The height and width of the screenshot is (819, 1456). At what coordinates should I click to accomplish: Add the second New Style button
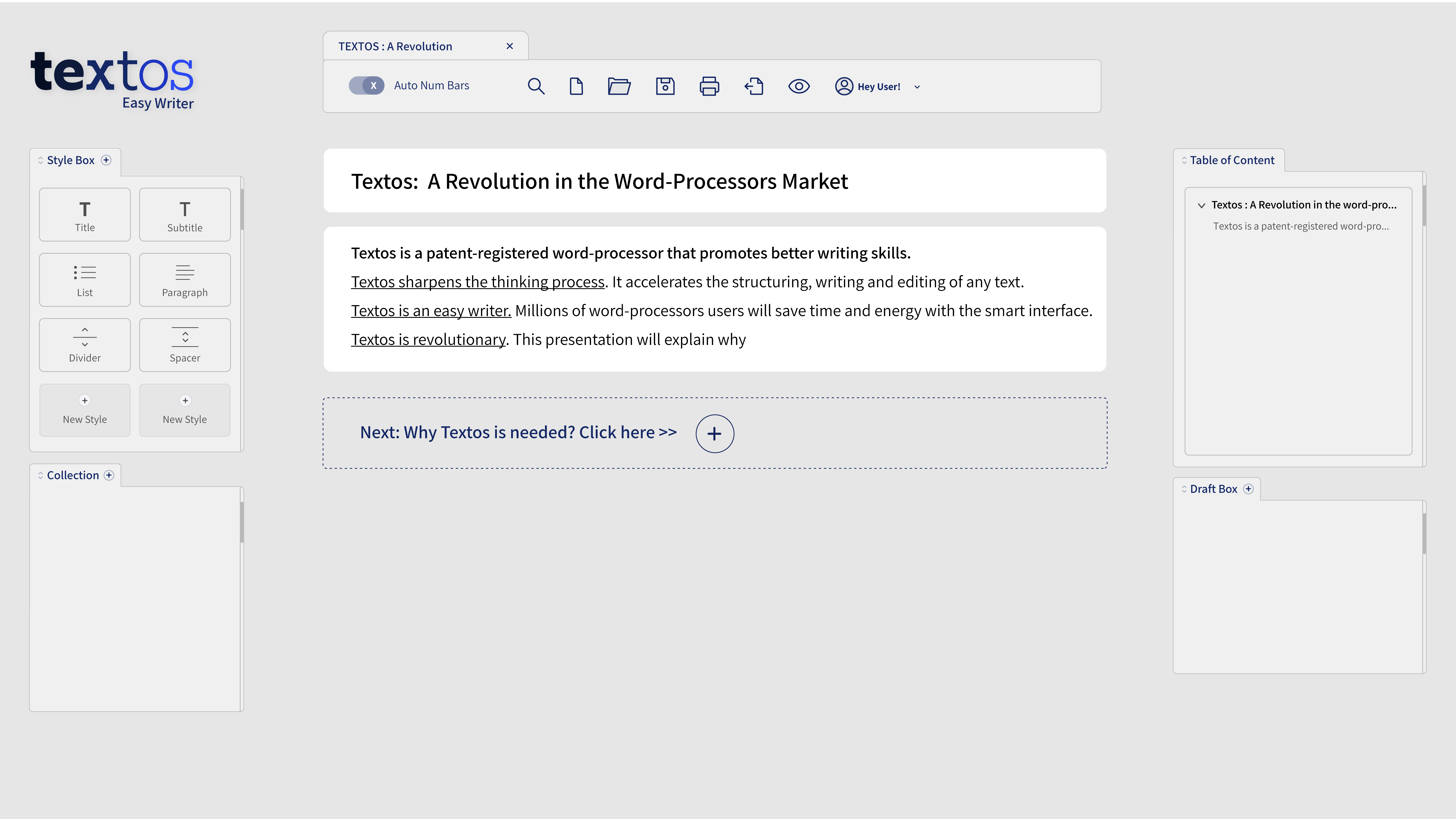tap(185, 410)
